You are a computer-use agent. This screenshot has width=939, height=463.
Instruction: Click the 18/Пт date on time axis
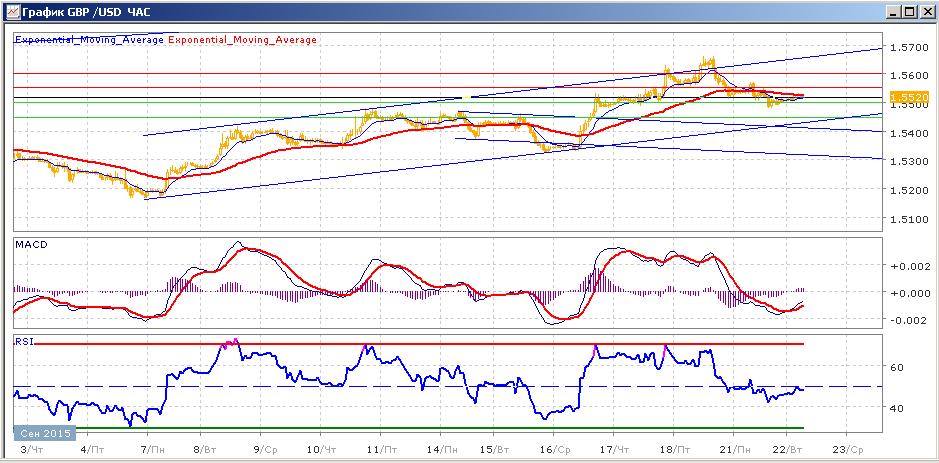tap(674, 449)
